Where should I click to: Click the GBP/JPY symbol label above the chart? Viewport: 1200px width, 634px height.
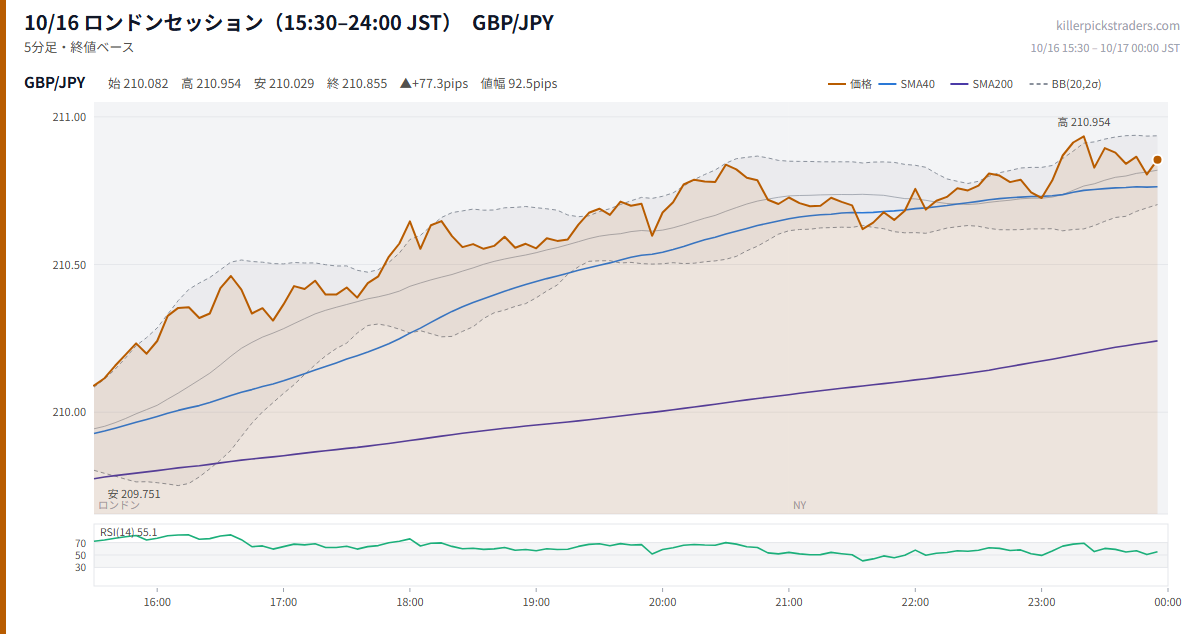tap(55, 83)
